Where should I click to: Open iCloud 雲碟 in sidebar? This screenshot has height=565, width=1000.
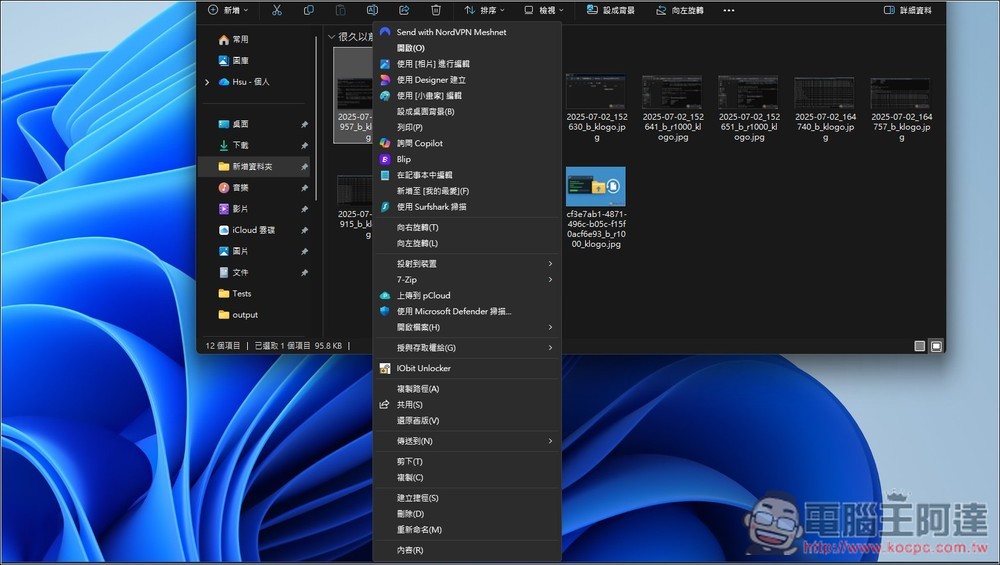(x=255, y=230)
